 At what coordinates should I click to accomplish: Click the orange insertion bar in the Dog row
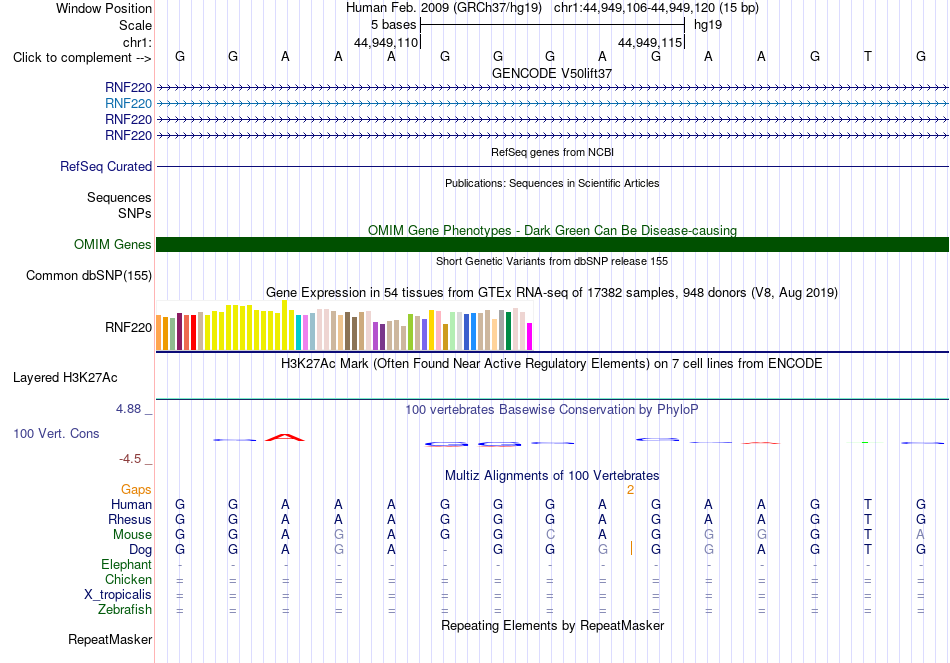point(631,548)
